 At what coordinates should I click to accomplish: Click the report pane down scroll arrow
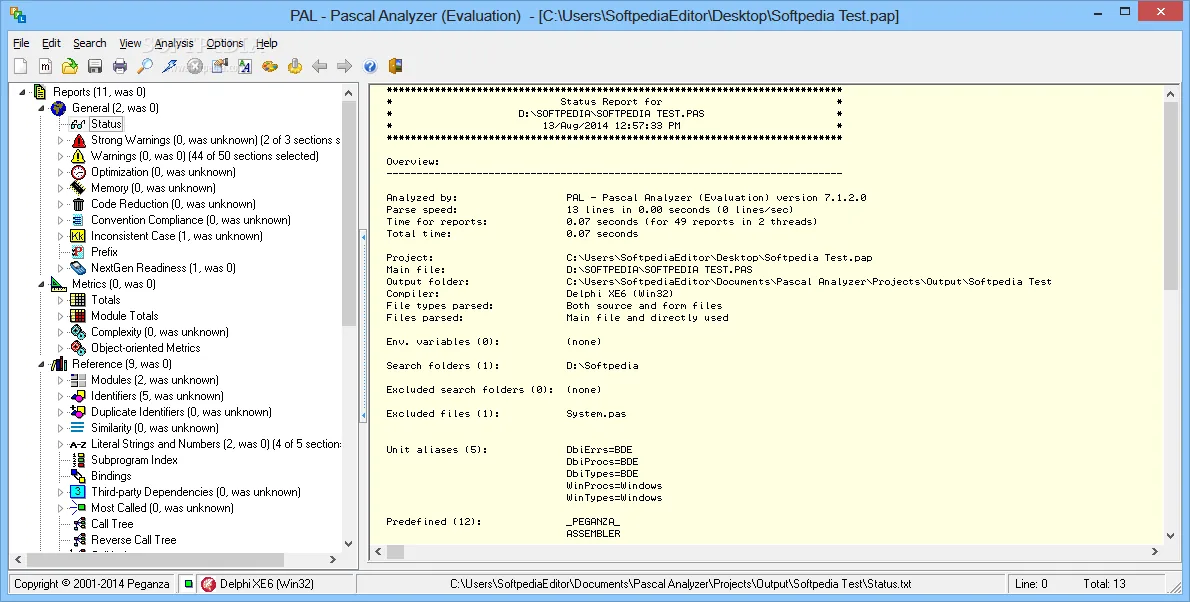(1171, 536)
